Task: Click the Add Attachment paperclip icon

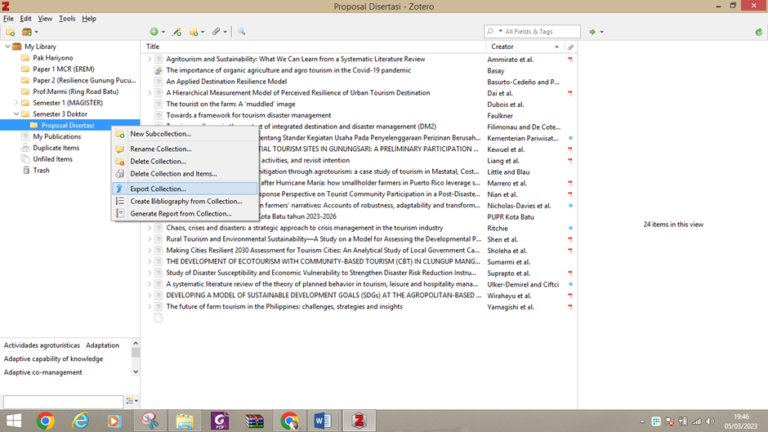Action: [x=217, y=32]
